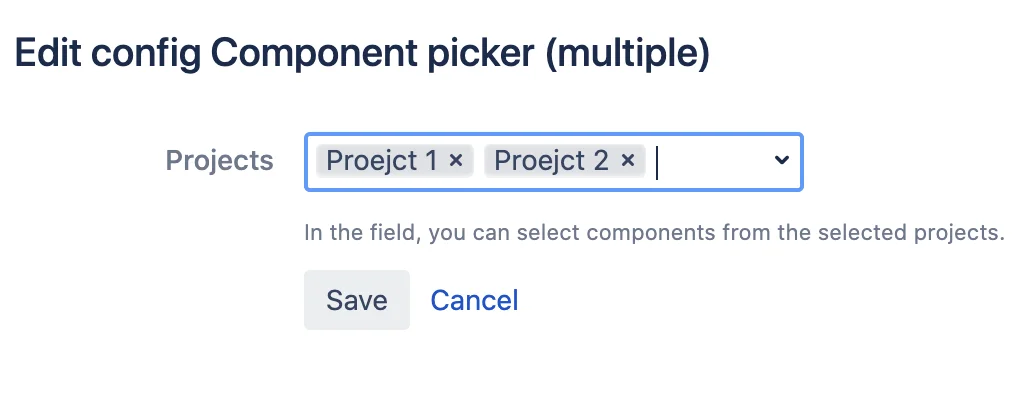Click the Projects field label

[219, 160]
